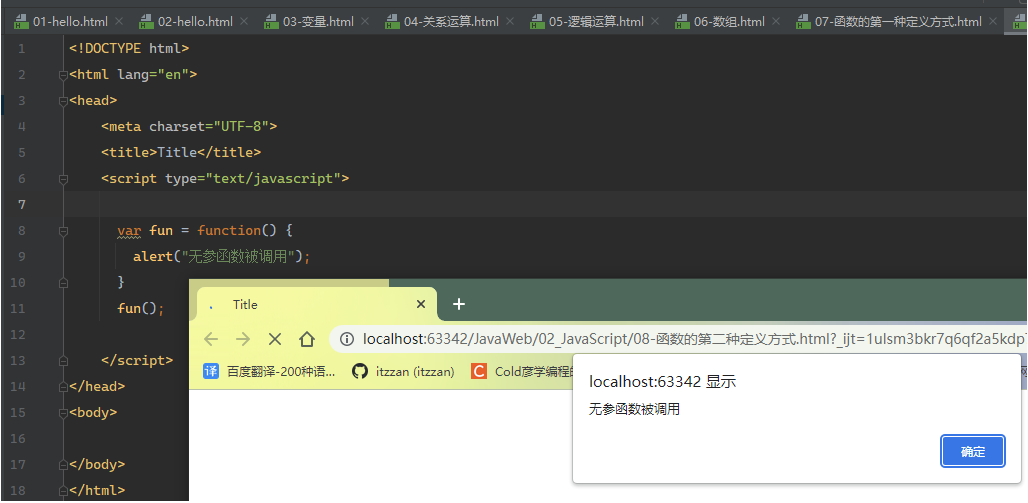Click the alert message 无参函数被调用
The height and width of the screenshot is (503, 1028).
[x=634, y=411]
